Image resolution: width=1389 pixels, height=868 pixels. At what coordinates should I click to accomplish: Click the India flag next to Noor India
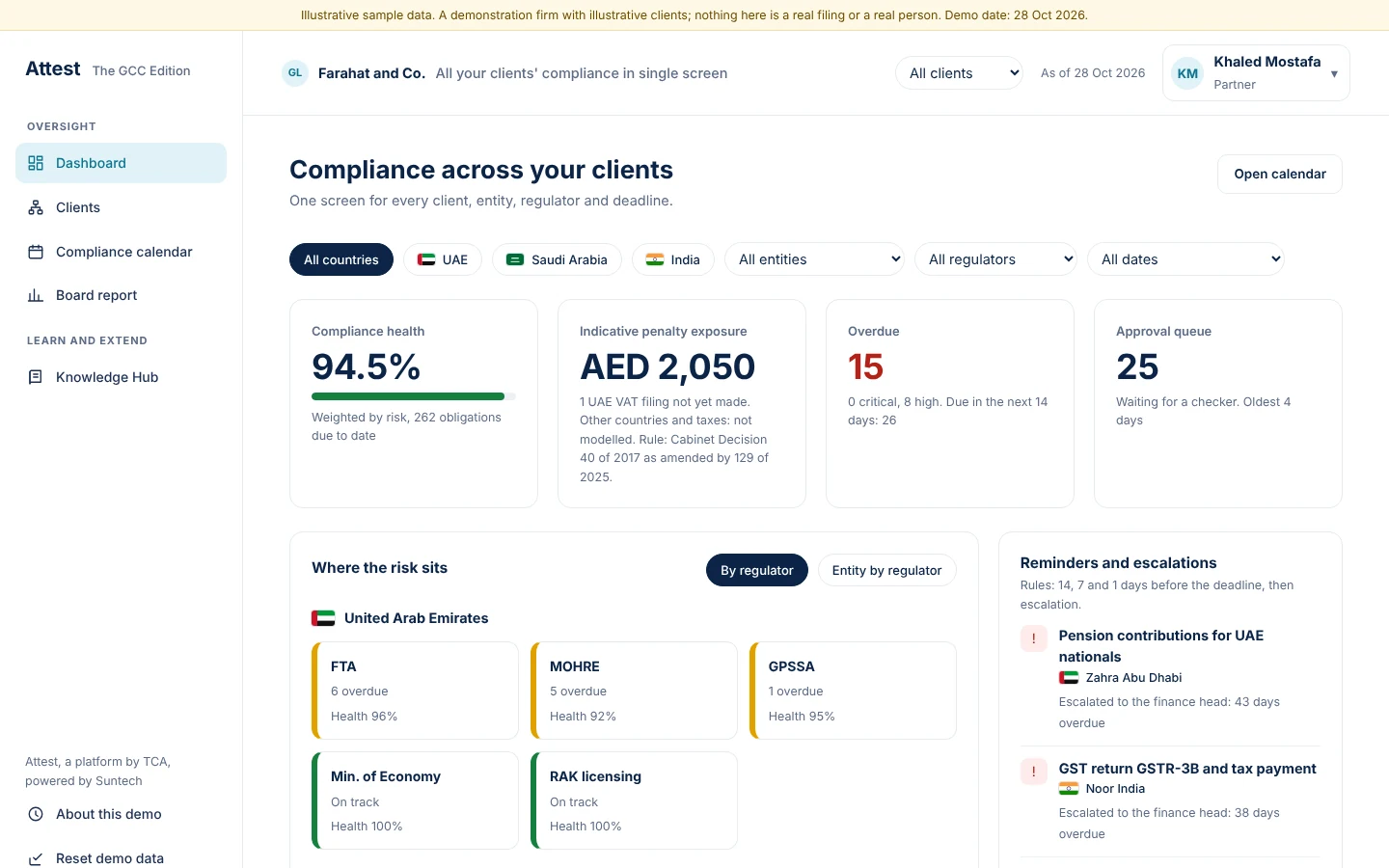pyautogui.click(x=1069, y=789)
